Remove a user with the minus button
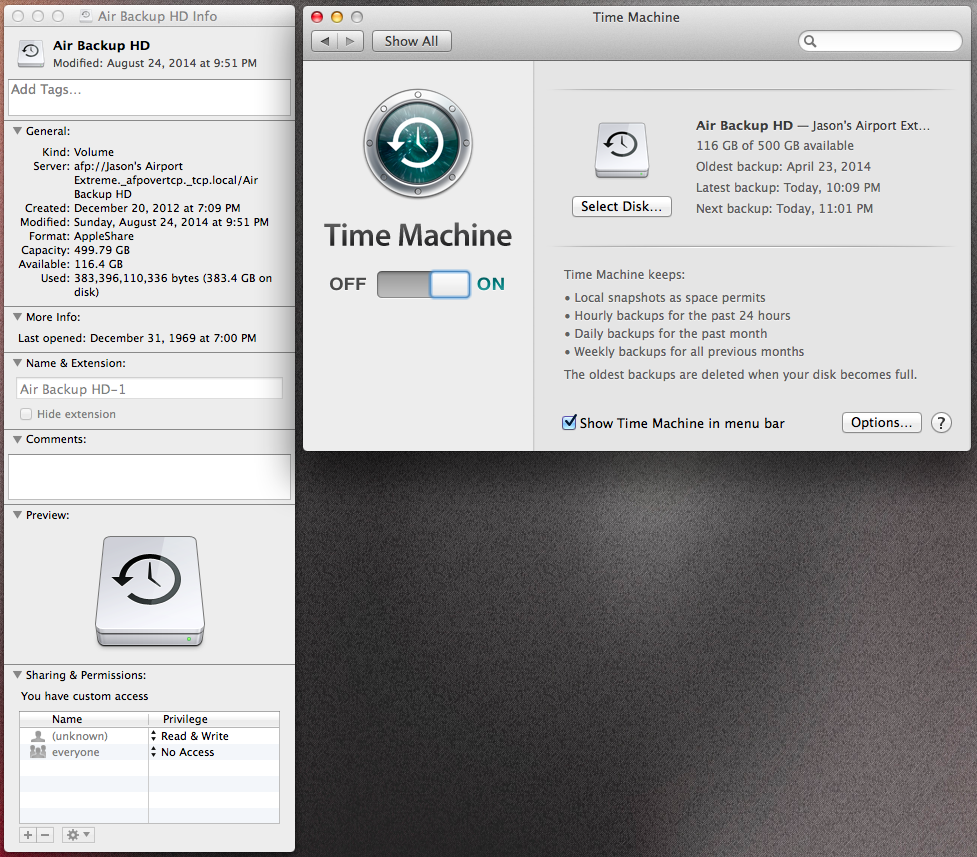The height and width of the screenshot is (857, 977). 45,835
